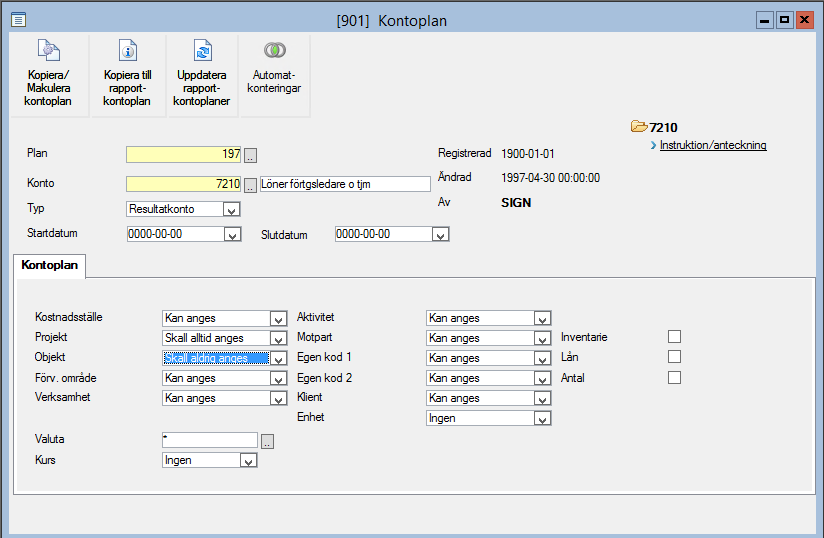The width and height of the screenshot is (824, 538).
Task: Maximize the Kontoplan window
Action: (x=785, y=20)
